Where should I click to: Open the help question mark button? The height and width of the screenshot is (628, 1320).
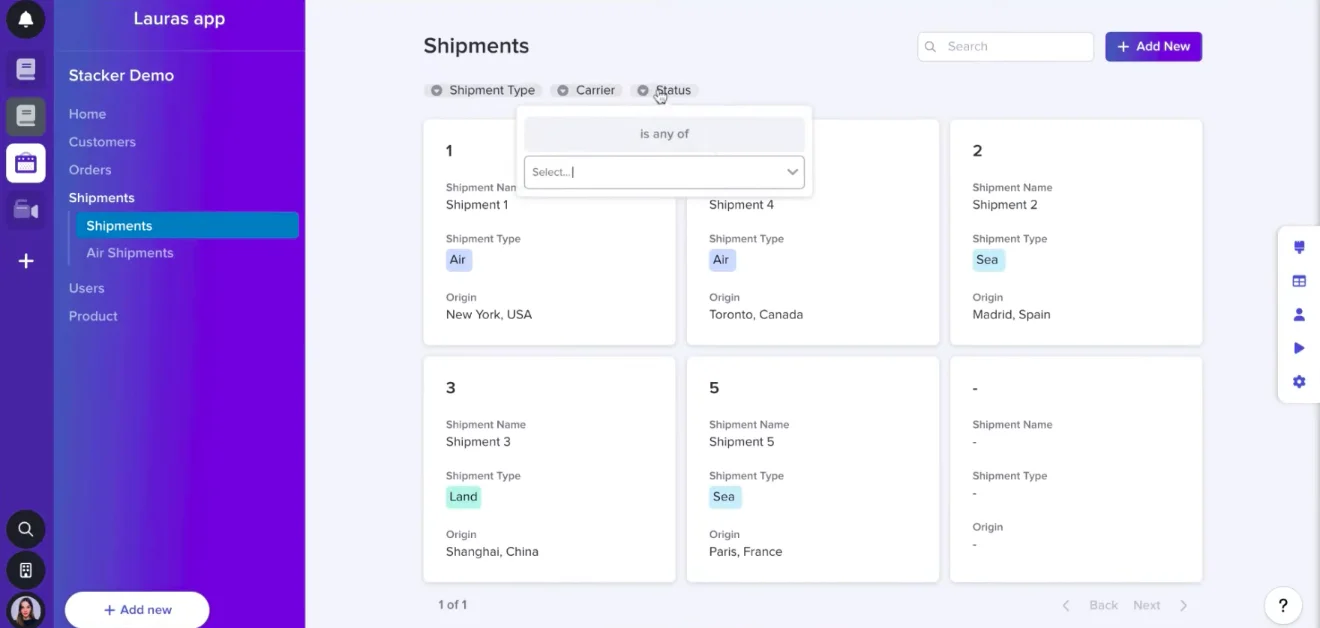click(1283, 605)
